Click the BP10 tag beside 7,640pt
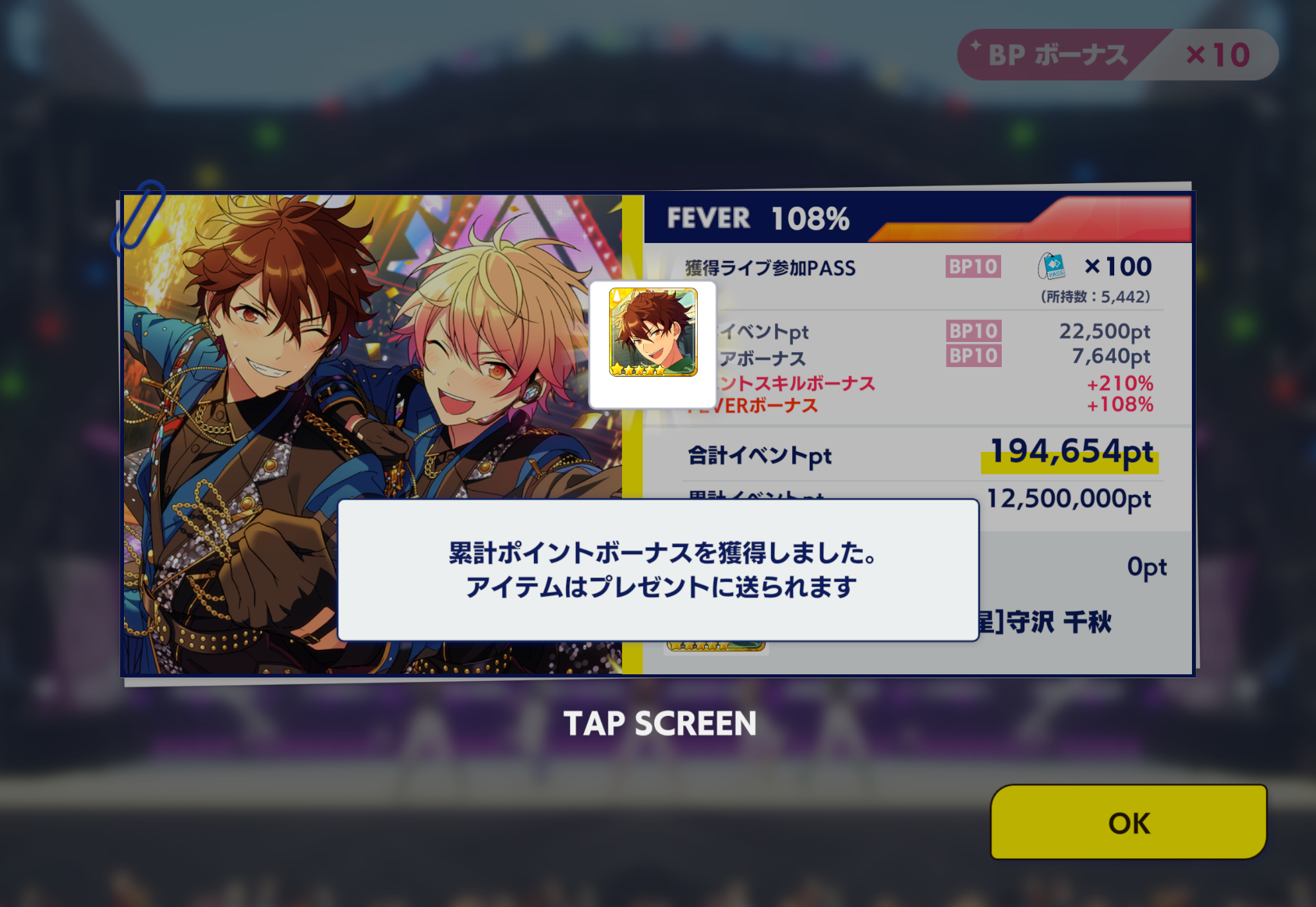This screenshot has width=1316, height=907. coord(974,356)
